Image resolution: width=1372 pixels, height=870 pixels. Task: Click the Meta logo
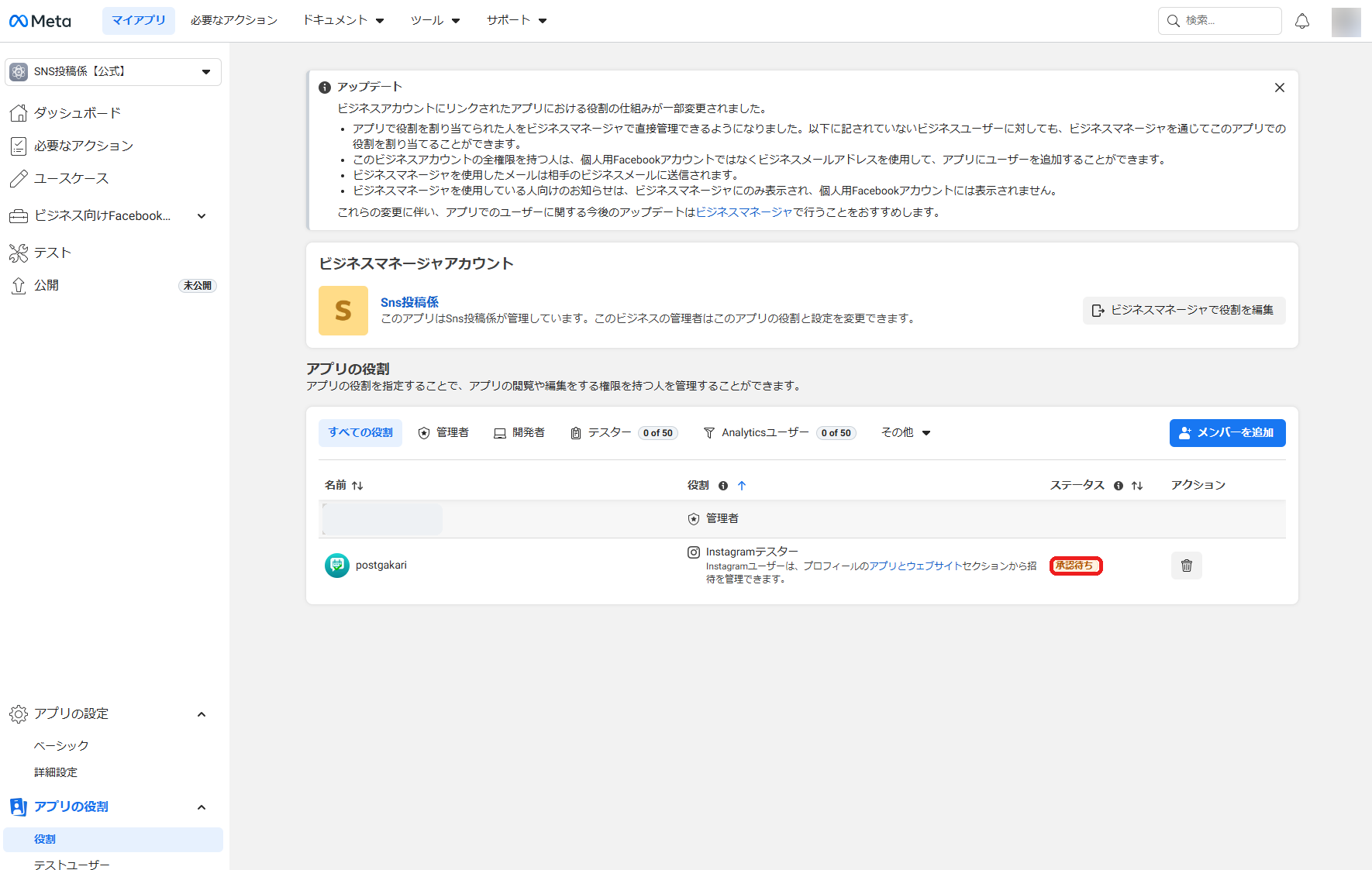[x=40, y=21]
